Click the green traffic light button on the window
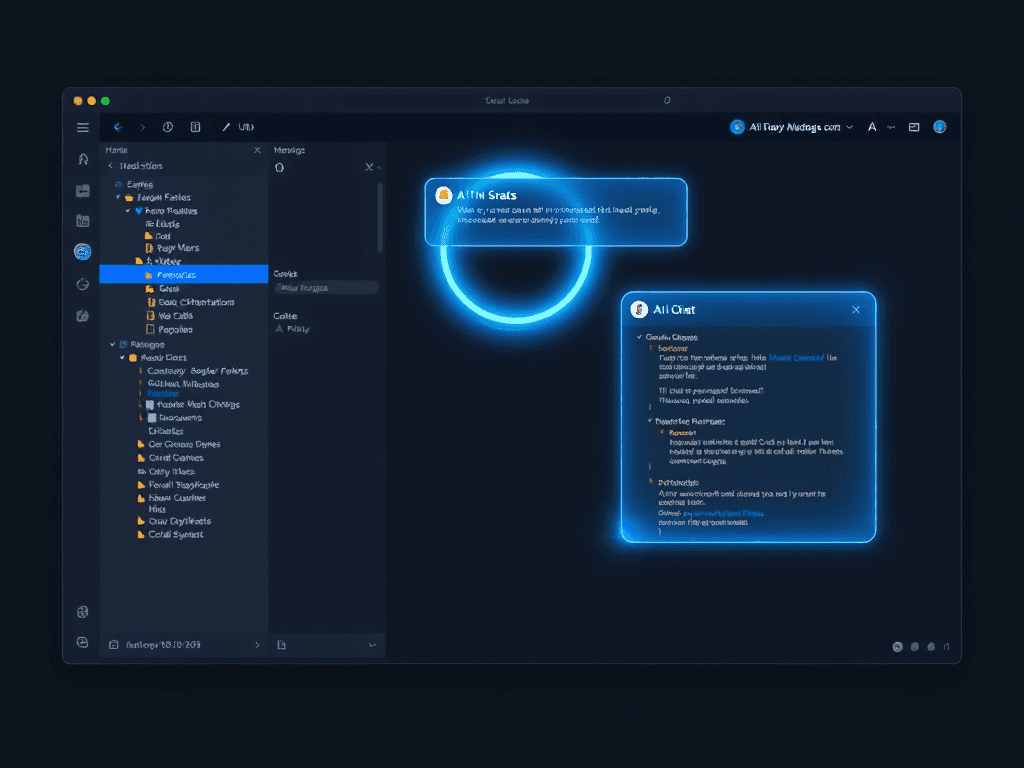The width and height of the screenshot is (1024, 768). 105,101
